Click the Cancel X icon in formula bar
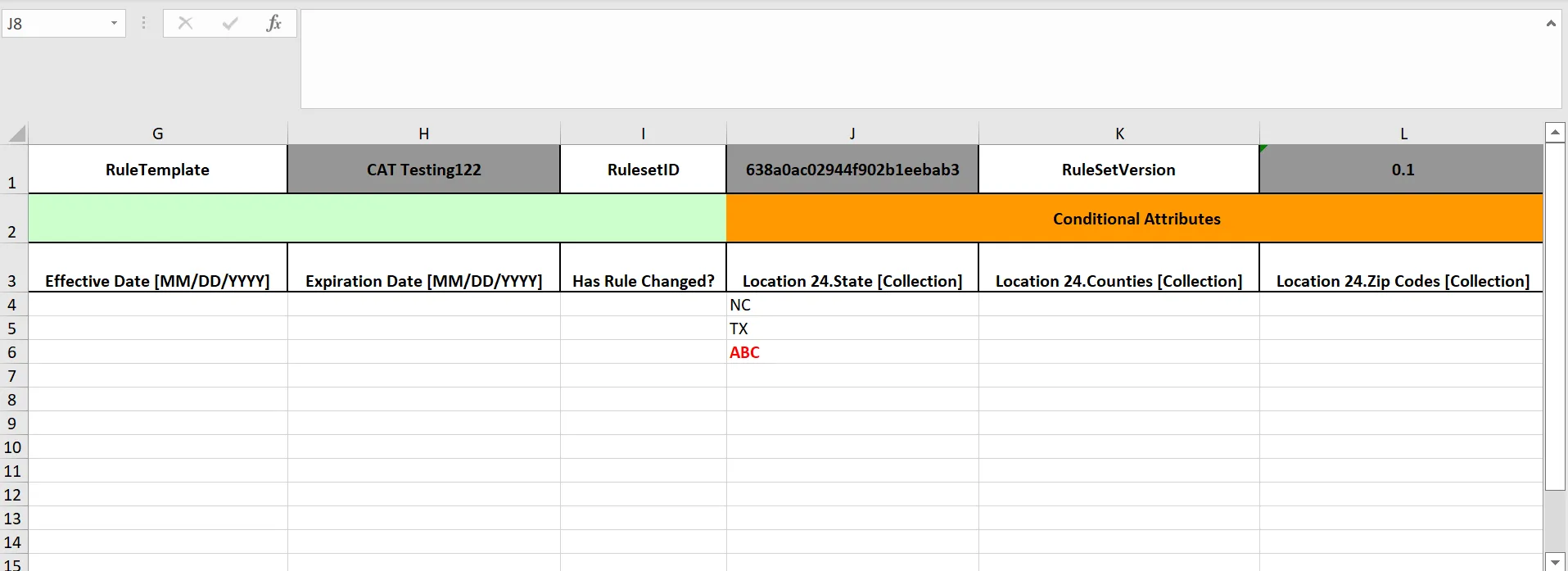 point(186,23)
